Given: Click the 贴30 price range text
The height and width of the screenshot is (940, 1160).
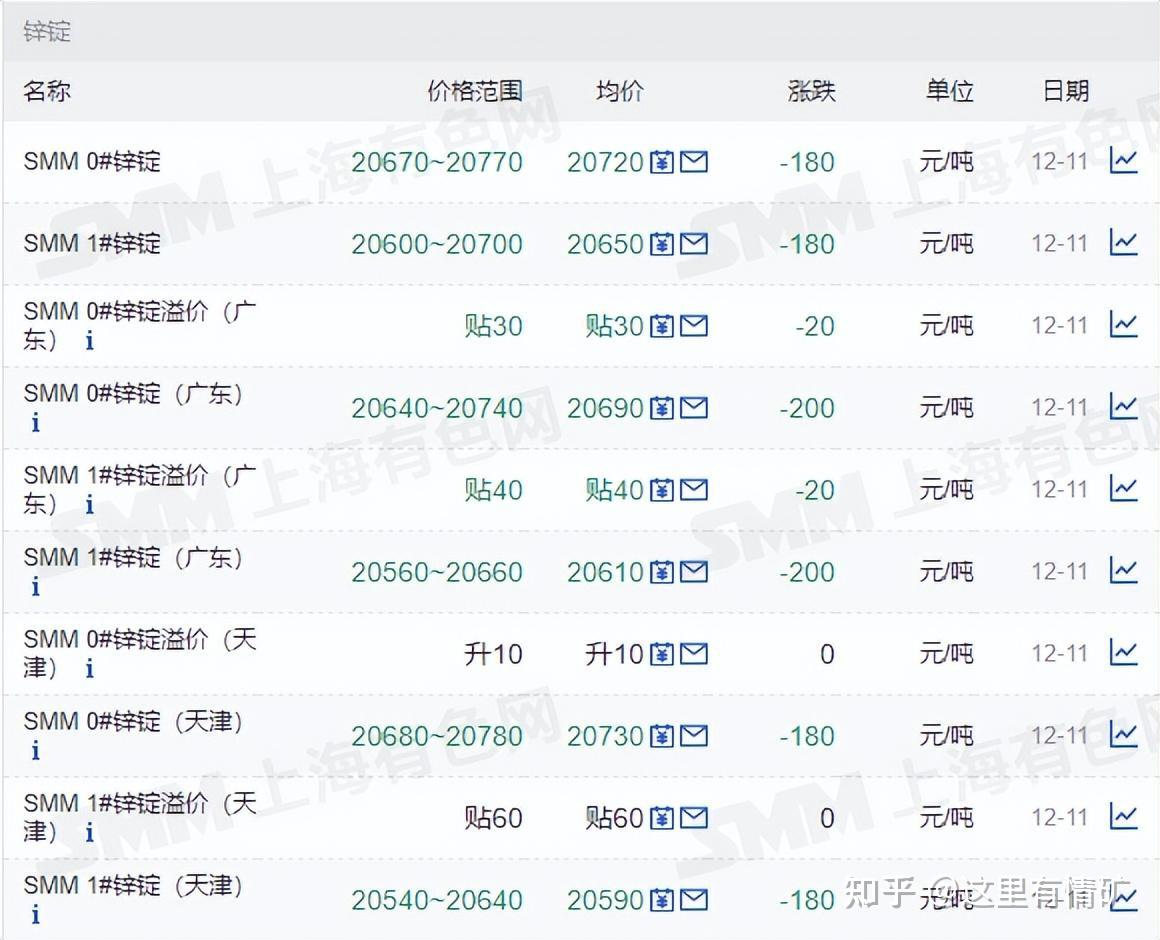Looking at the screenshot, I should tap(495, 326).
